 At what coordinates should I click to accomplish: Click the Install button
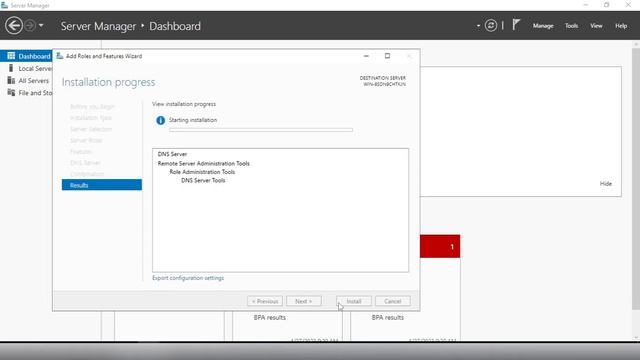click(354, 301)
